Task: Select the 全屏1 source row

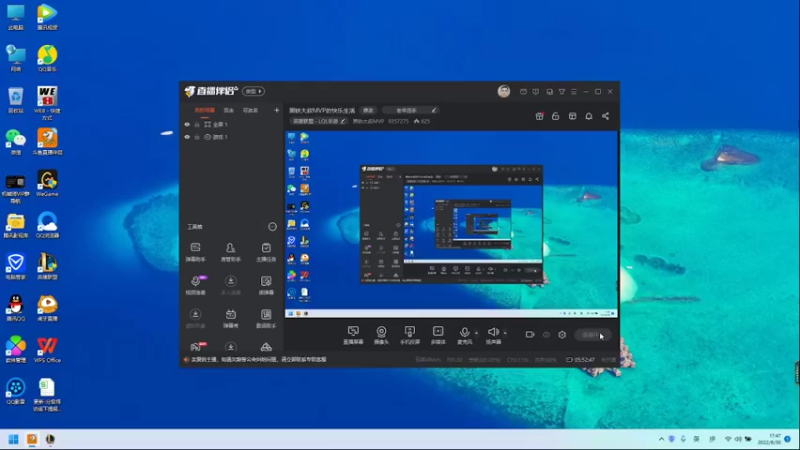Action: pos(232,124)
